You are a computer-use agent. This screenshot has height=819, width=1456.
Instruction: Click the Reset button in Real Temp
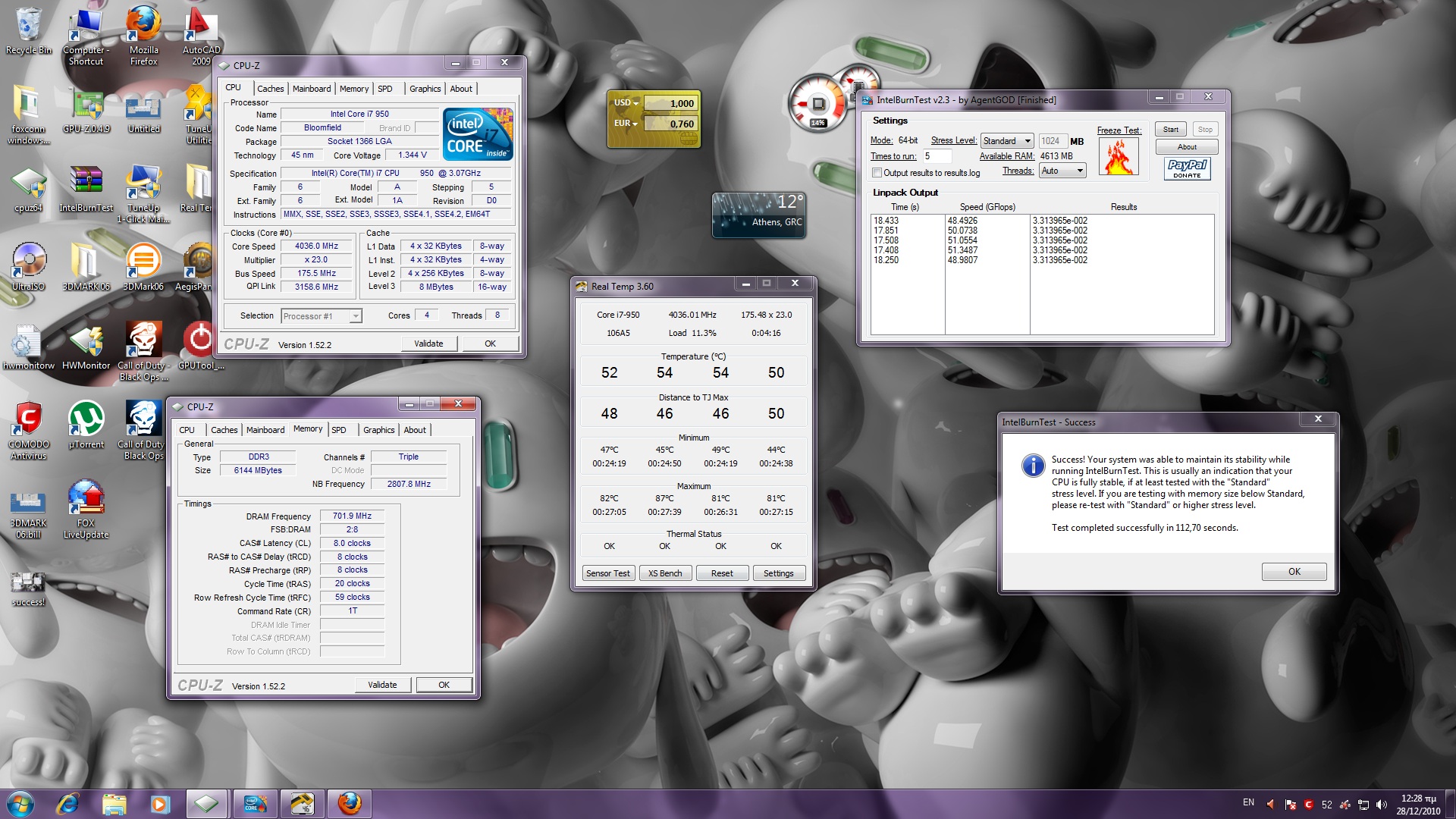tap(722, 573)
